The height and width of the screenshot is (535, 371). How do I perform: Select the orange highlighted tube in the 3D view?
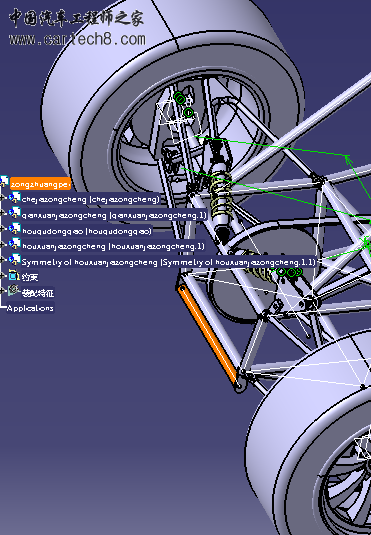coord(209,336)
